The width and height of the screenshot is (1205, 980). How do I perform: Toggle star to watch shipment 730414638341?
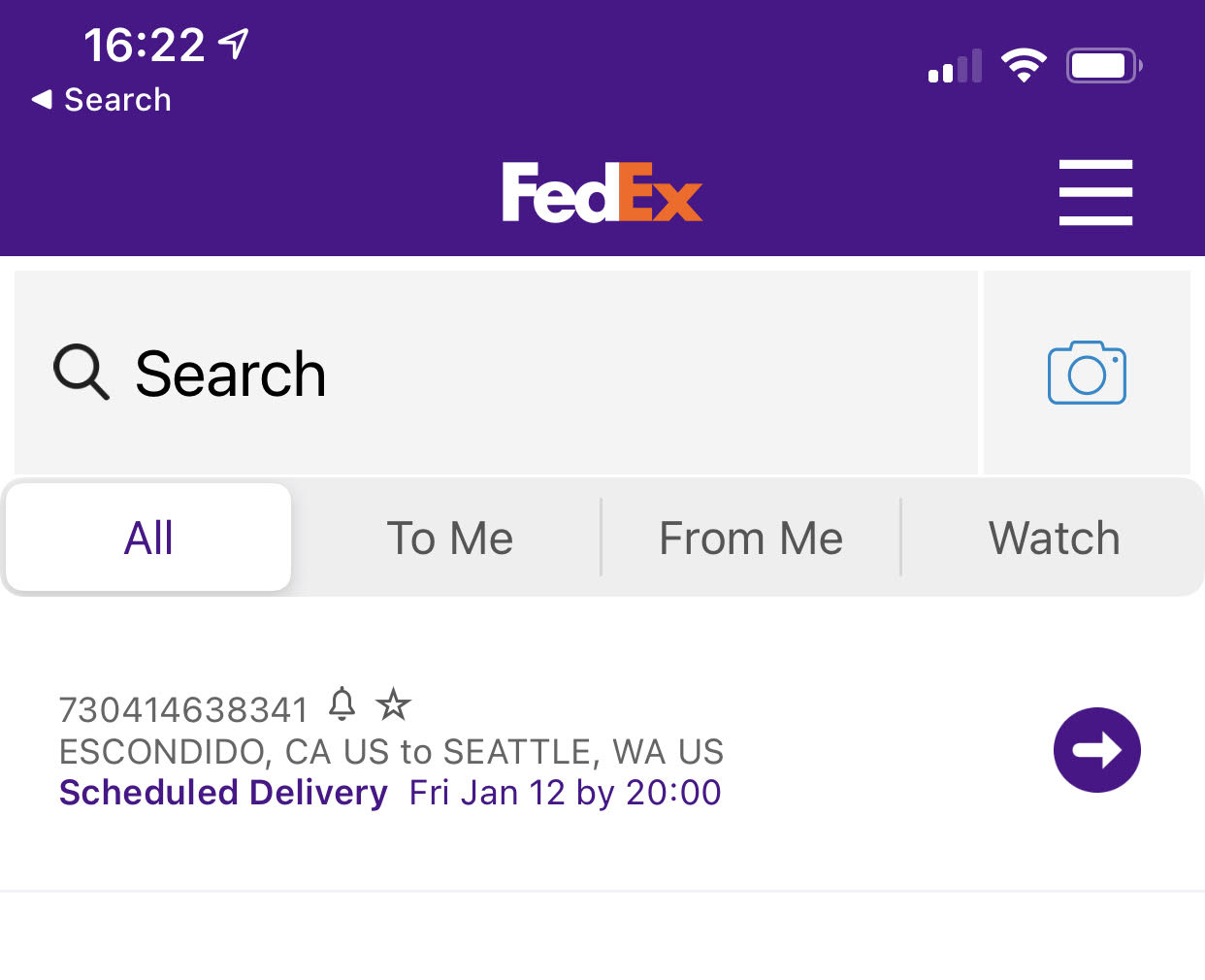coord(393,703)
